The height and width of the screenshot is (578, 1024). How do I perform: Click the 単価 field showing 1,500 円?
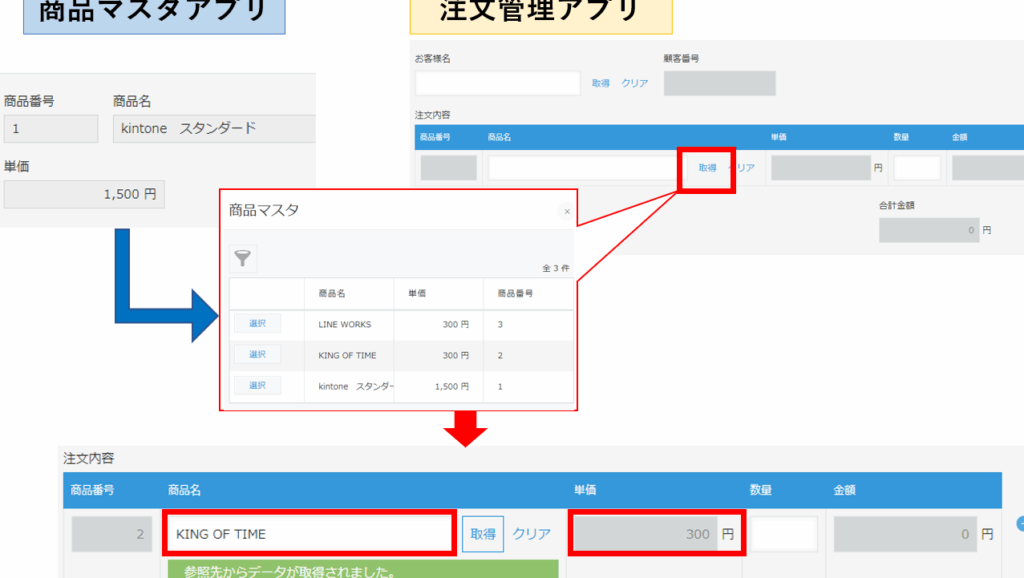click(x=84, y=194)
